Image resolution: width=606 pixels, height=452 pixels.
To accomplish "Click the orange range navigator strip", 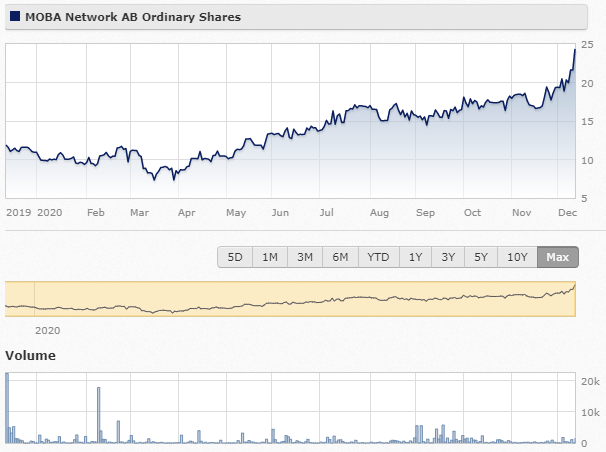I will pos(290,299).
